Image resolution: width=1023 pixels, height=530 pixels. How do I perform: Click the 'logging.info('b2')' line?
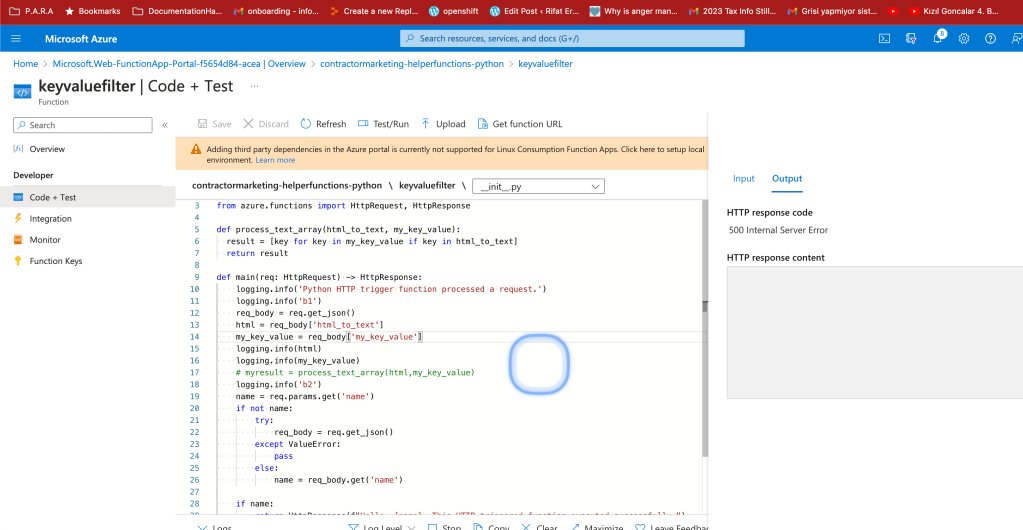279,384
